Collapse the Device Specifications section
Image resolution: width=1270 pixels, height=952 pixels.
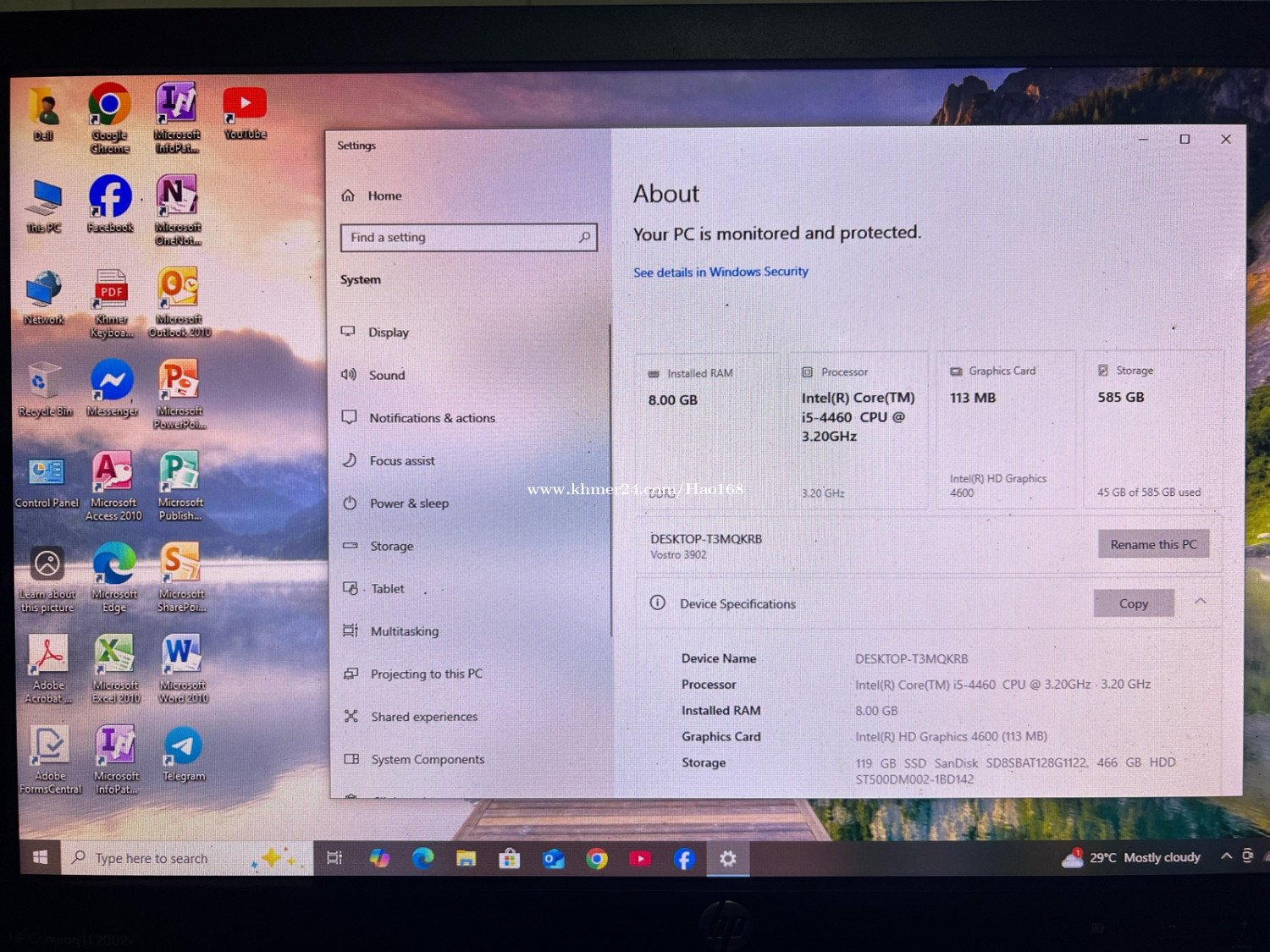click(1200, 602)
